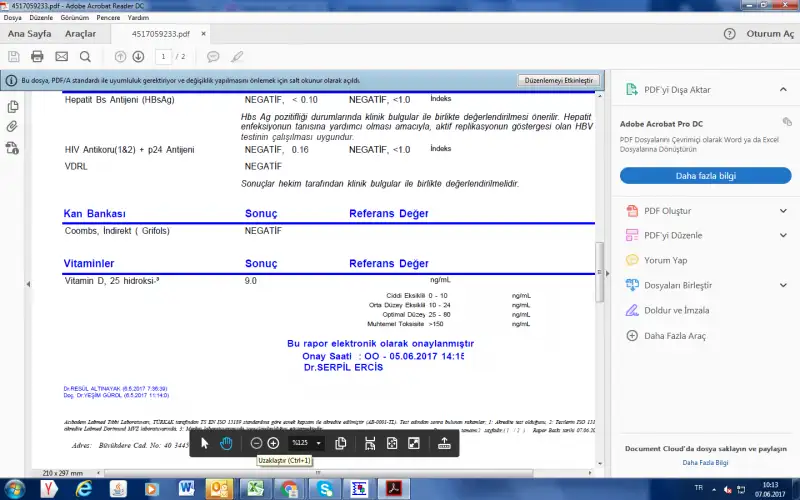Collapse the PDF'yi Dışa Aktar section
Screen dimensions: 800x500
pos(783,89)
